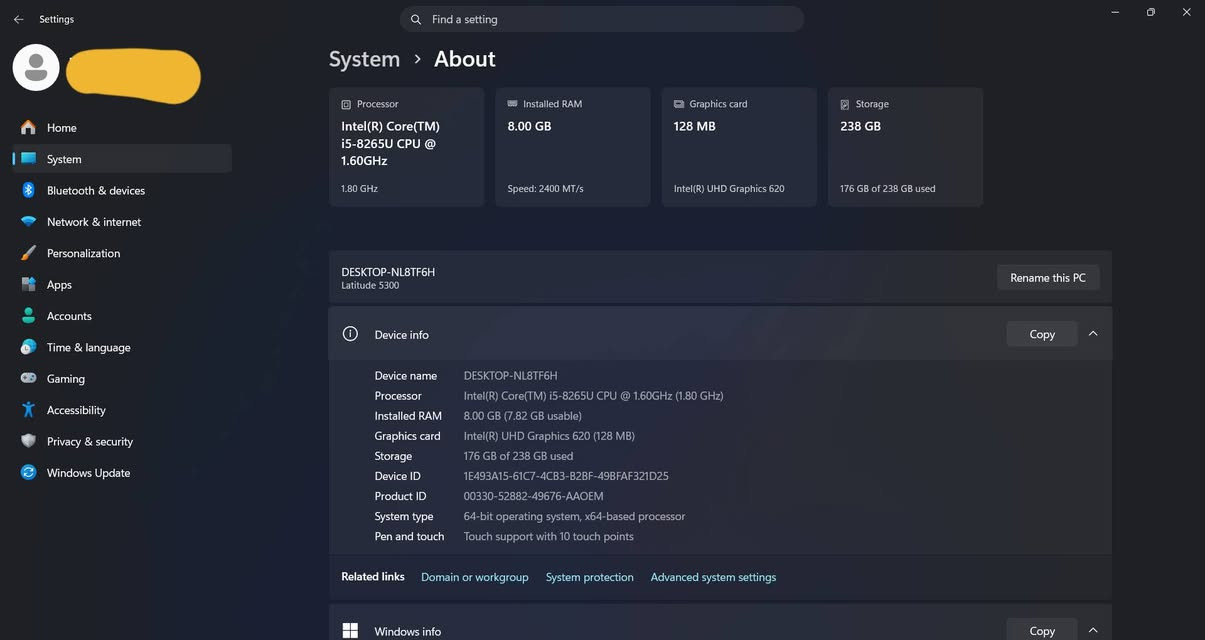Click the Graphics card icon on card
This screenshot has height=640, width=1205.
click(x=679, y=104)
